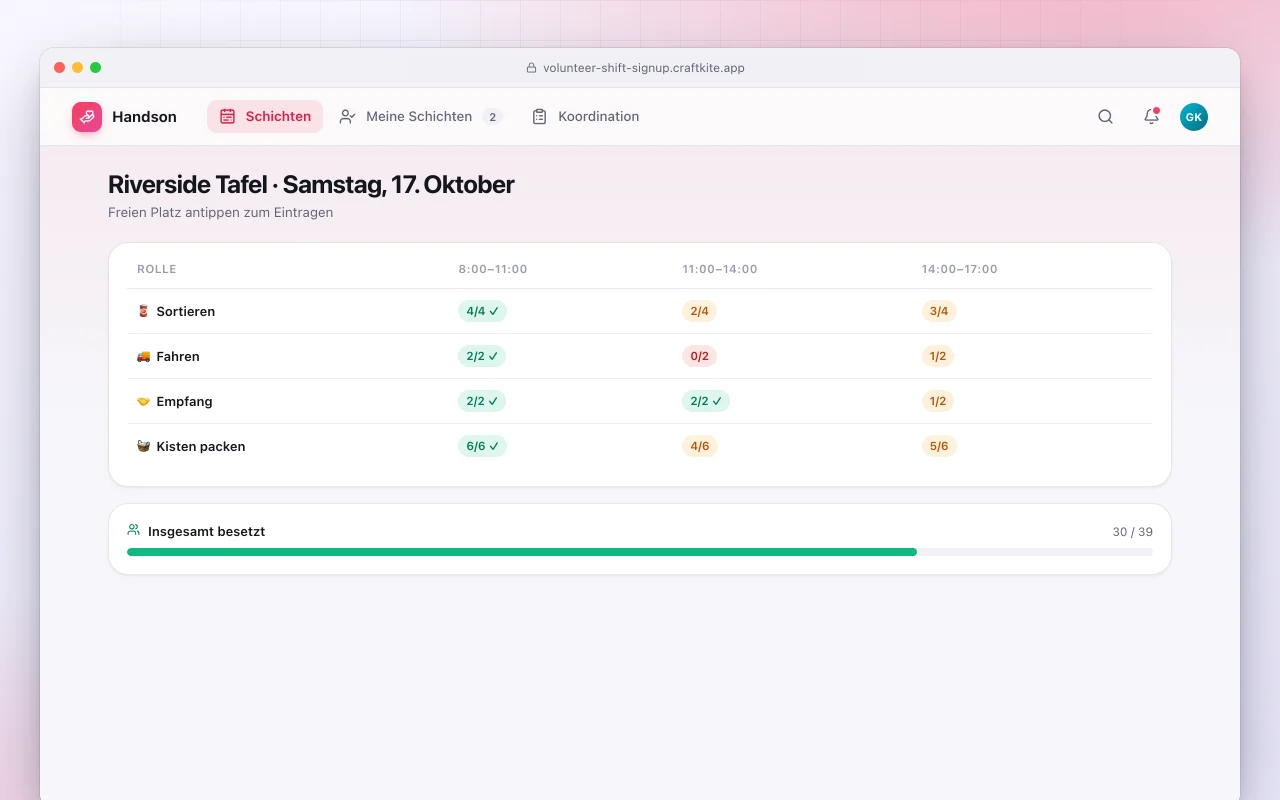Screen dimensions: 1280x800
Task: Choose Kisten packen 5/6 slot
Action: pos(939,446)
